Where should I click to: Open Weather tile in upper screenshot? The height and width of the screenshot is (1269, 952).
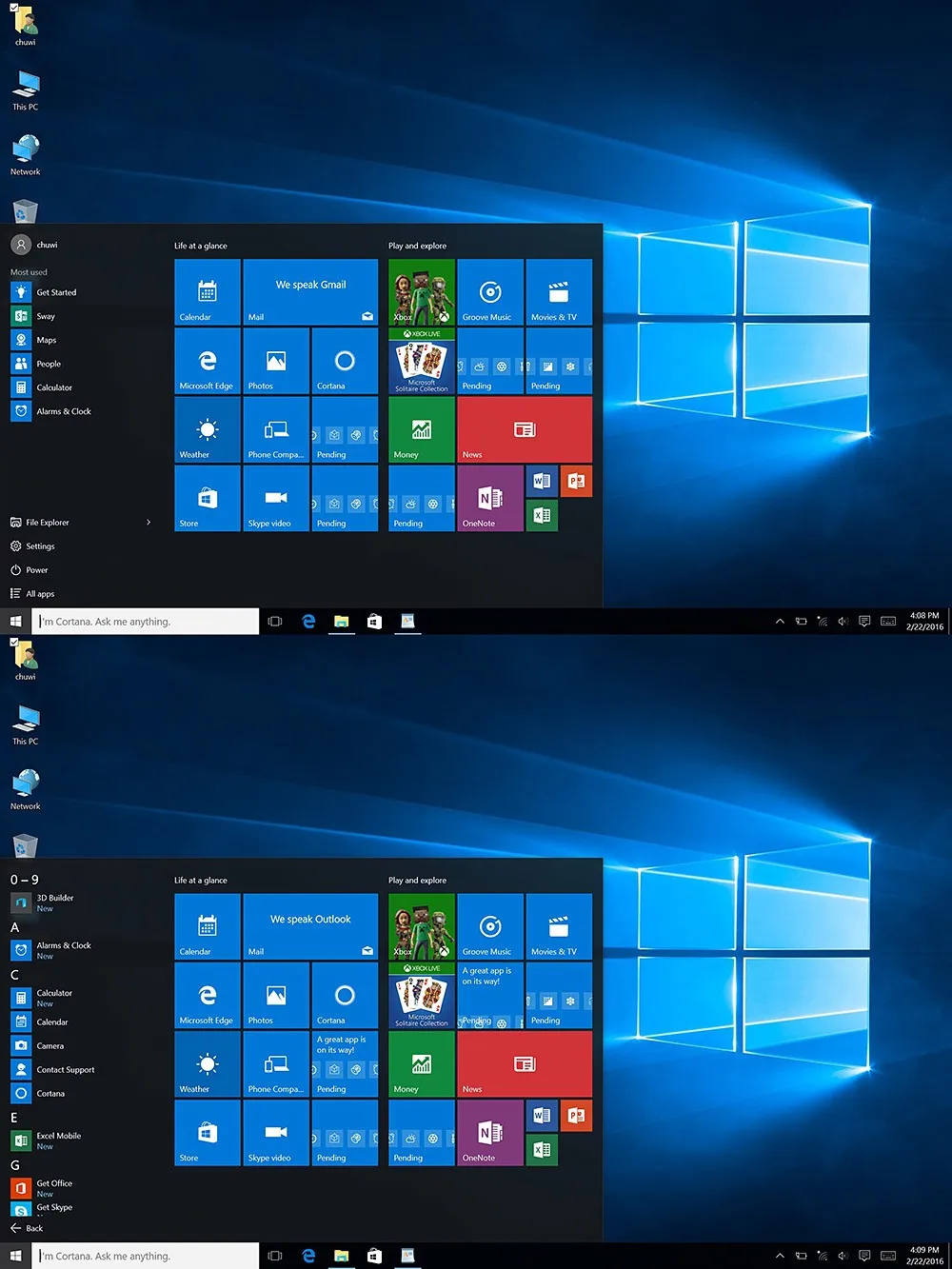(x=208, y=429)
